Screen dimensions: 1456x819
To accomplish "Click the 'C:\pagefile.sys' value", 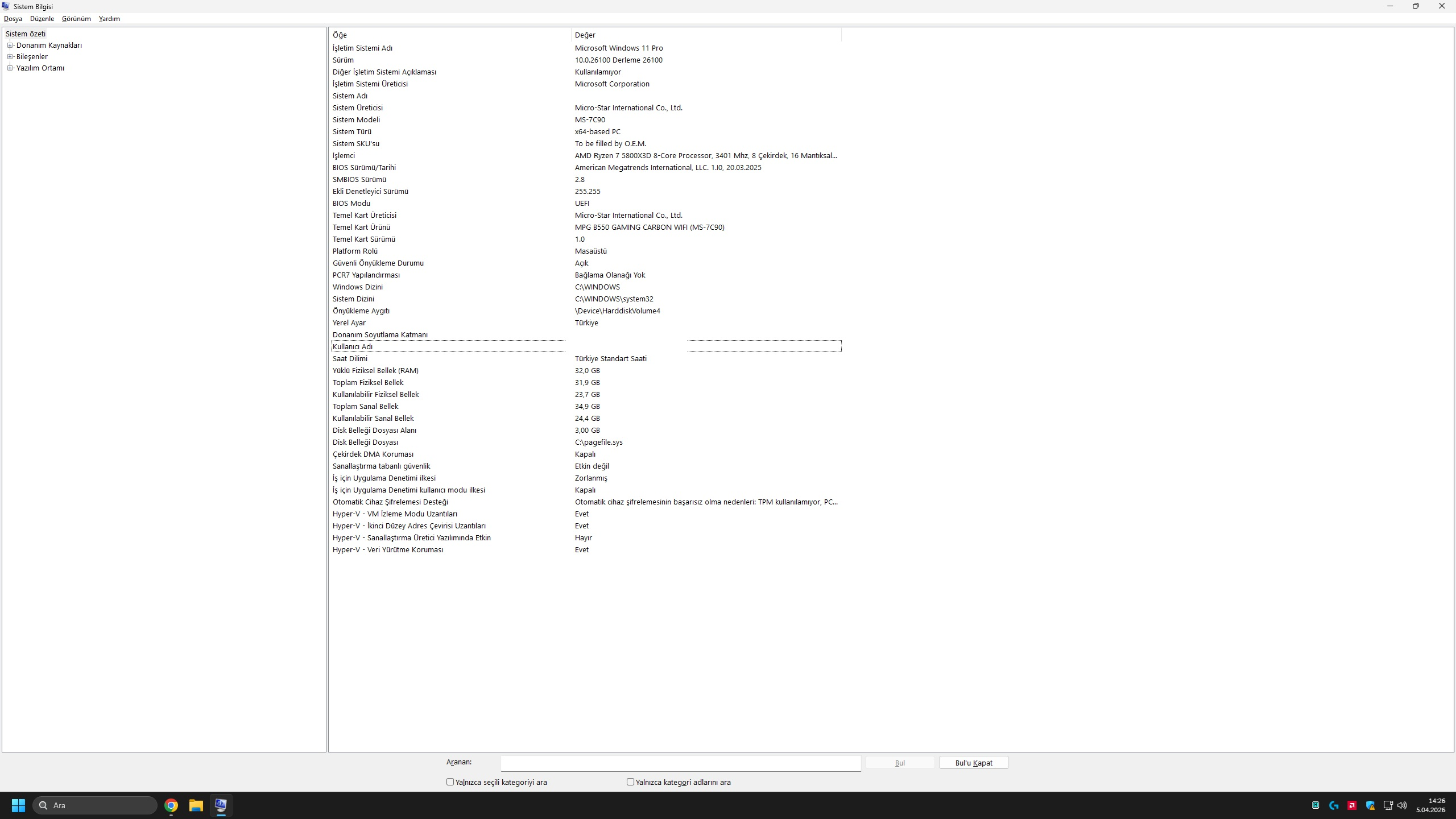I will click(x=598, y=442).
